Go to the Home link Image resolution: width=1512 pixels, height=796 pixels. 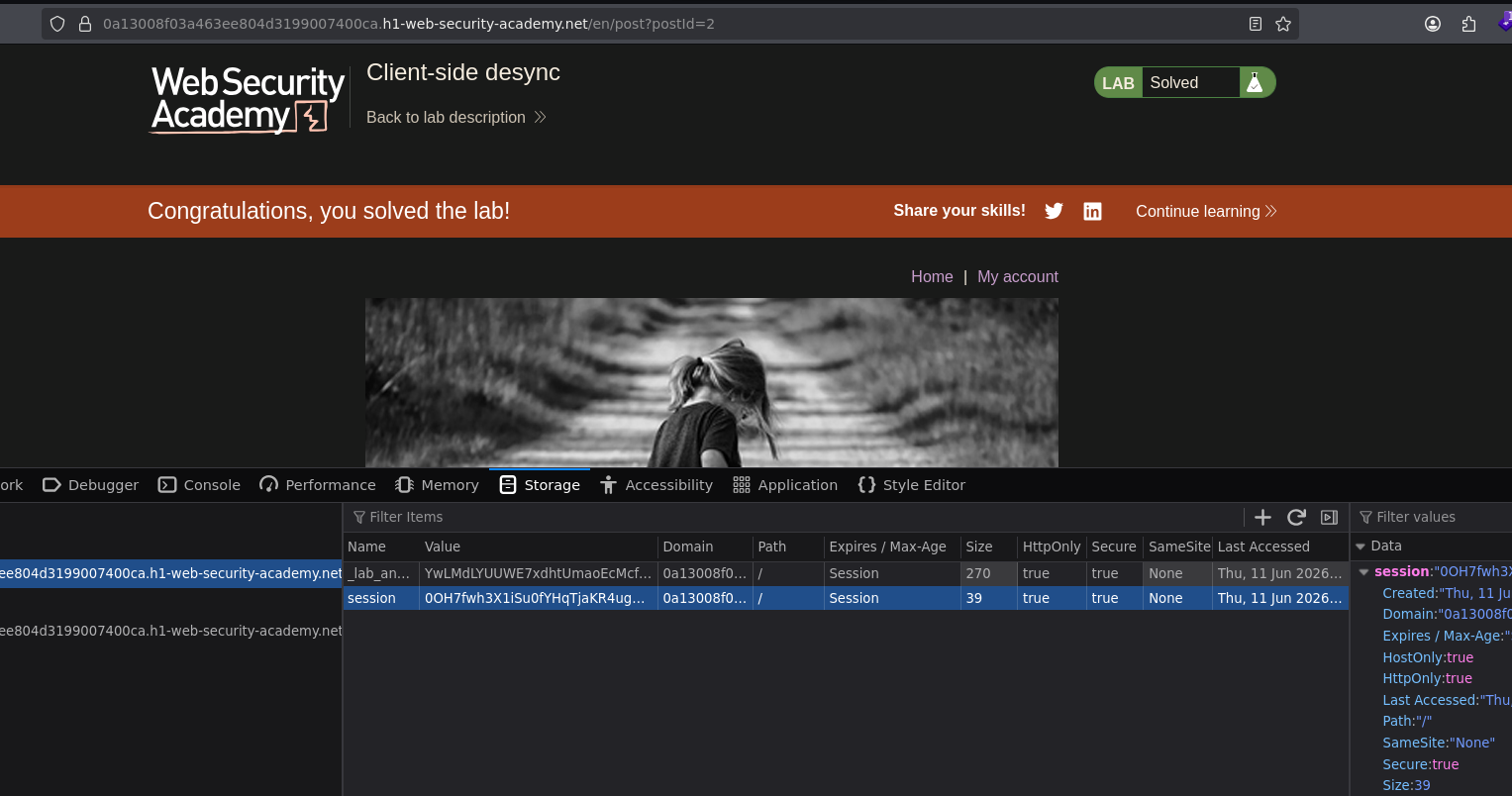(x=932, y=277)
